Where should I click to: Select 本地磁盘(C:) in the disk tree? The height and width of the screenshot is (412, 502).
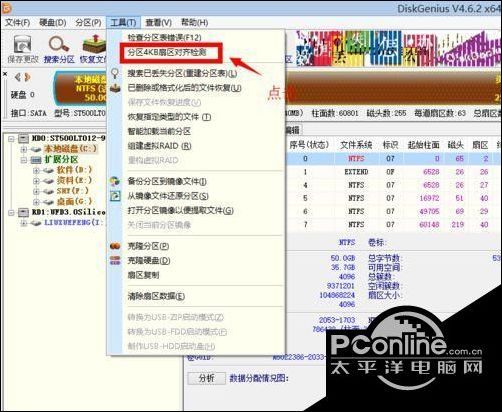(x=70, y=149)
